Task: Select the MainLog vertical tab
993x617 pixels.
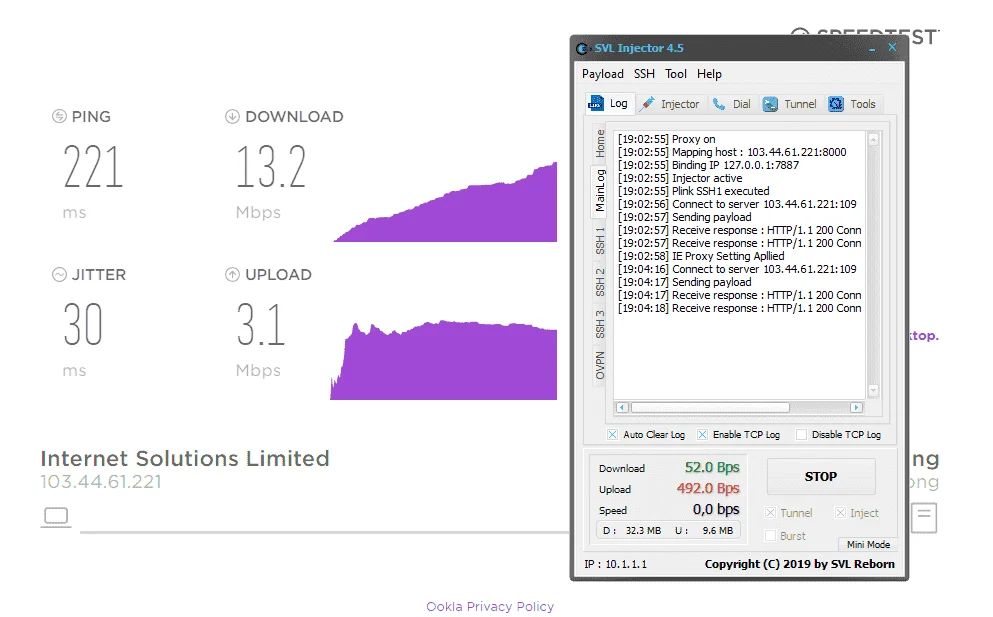Action: 600,191
